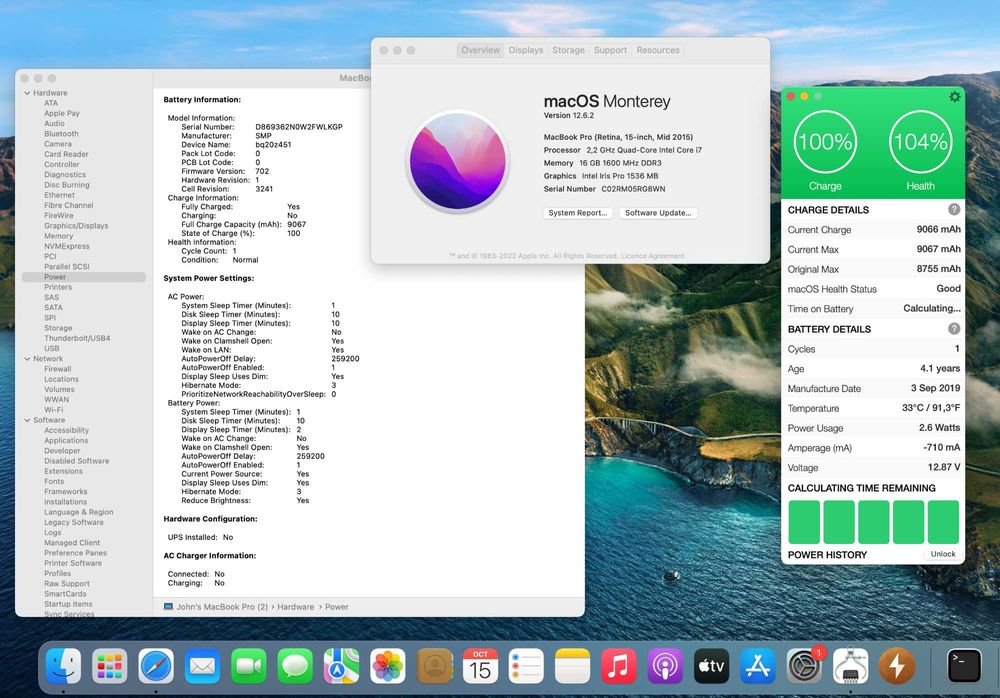
Task: Select Thunderbolt/USB4 in sidebar
Action: [x=77, y=338]
